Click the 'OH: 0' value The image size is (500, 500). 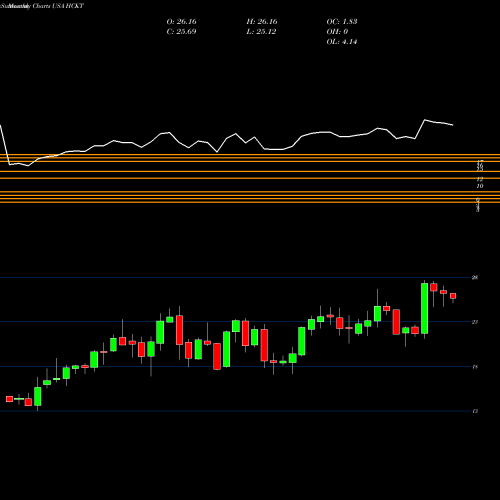click(337, 32)
